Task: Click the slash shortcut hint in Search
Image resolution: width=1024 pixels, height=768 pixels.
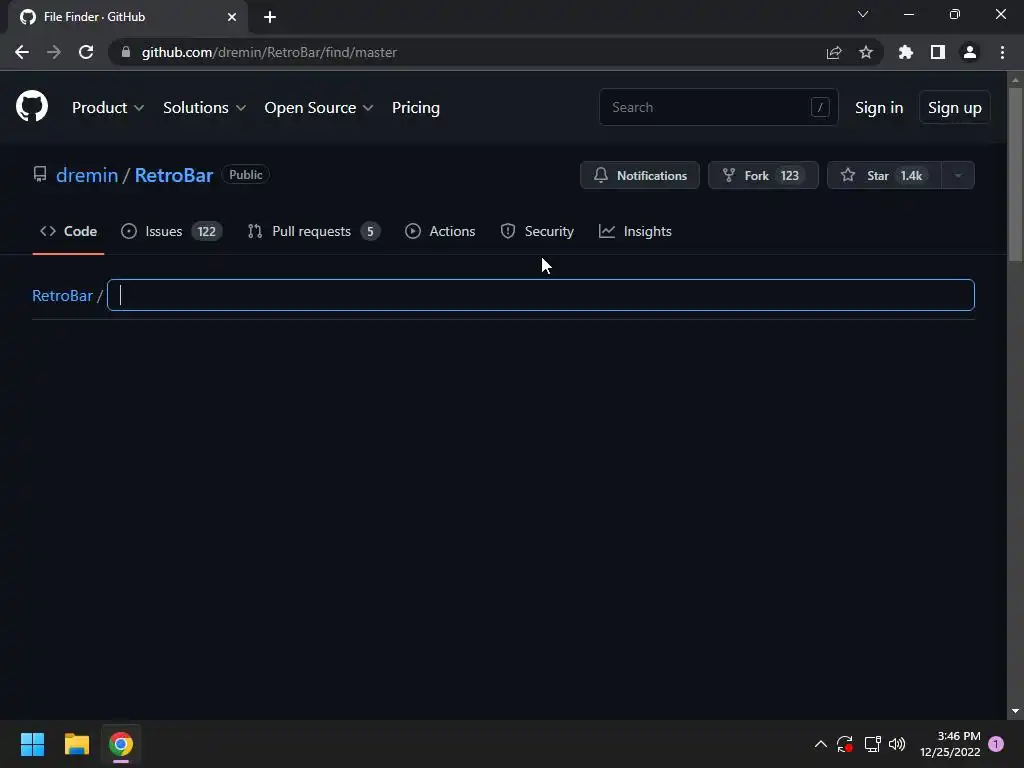Action: click(820, 107)
